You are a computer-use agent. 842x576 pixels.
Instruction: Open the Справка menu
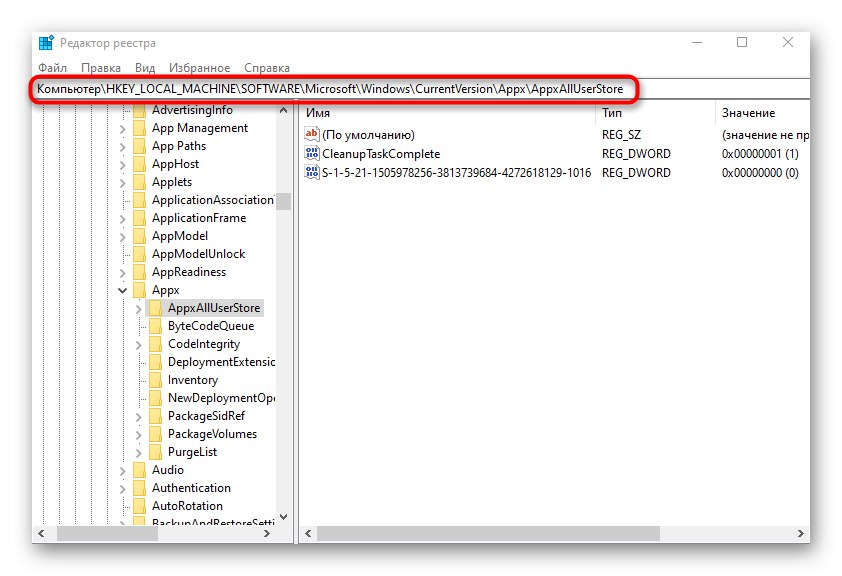tap(267, 68)
